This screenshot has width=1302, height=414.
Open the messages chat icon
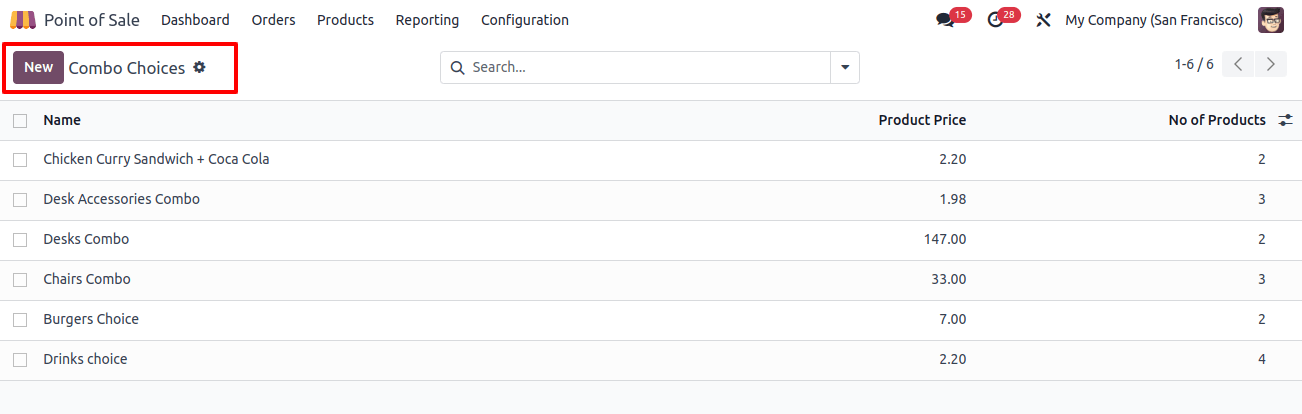(x=945, y=20)
